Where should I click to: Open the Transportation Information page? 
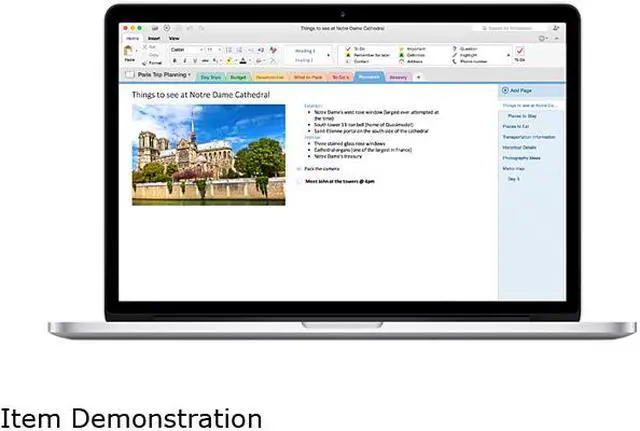[x=529, y=137]
